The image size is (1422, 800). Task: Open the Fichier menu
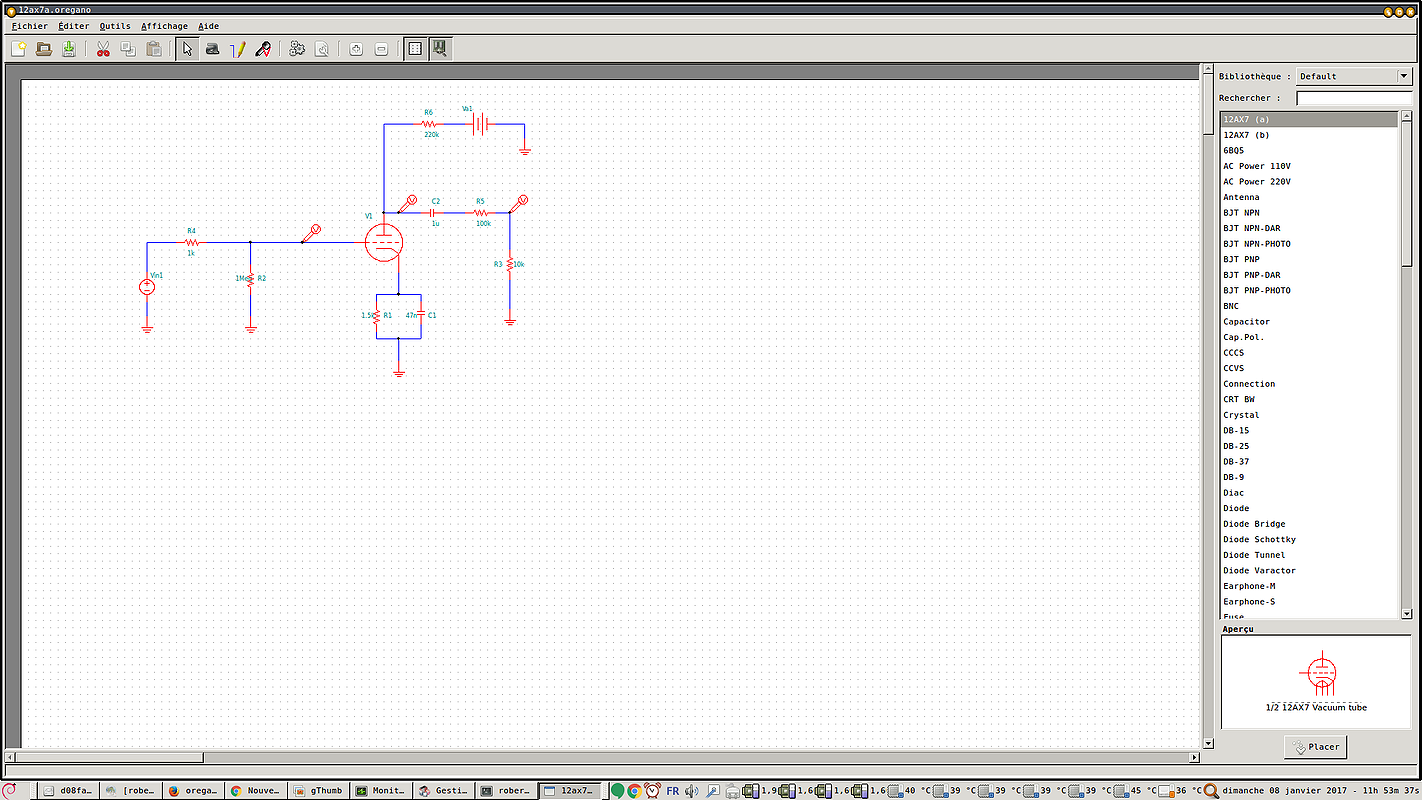[x=30, y=26]
